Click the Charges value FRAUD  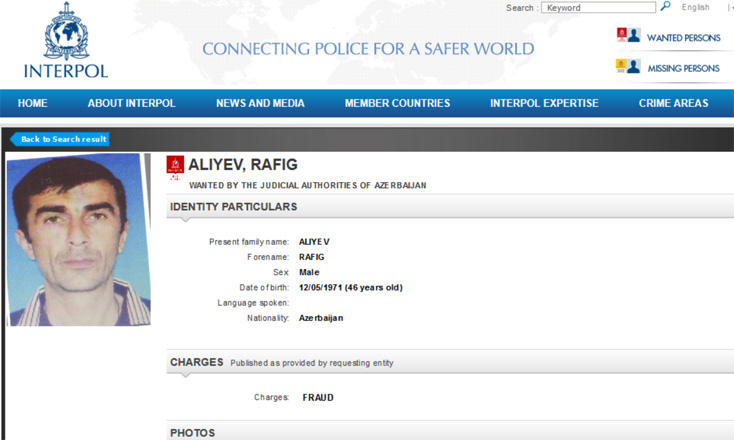coord(318,397)
